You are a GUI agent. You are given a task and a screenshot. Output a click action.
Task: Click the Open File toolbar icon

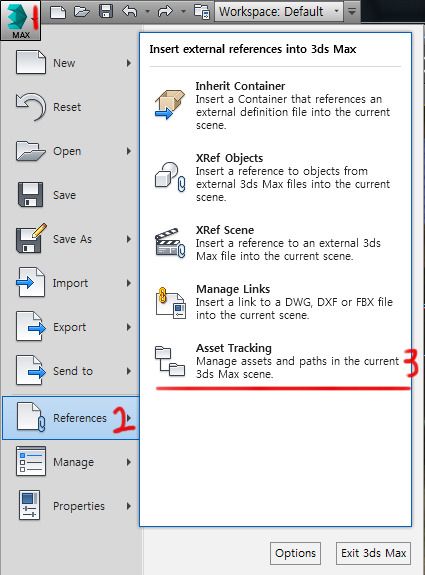click(82, 12)
